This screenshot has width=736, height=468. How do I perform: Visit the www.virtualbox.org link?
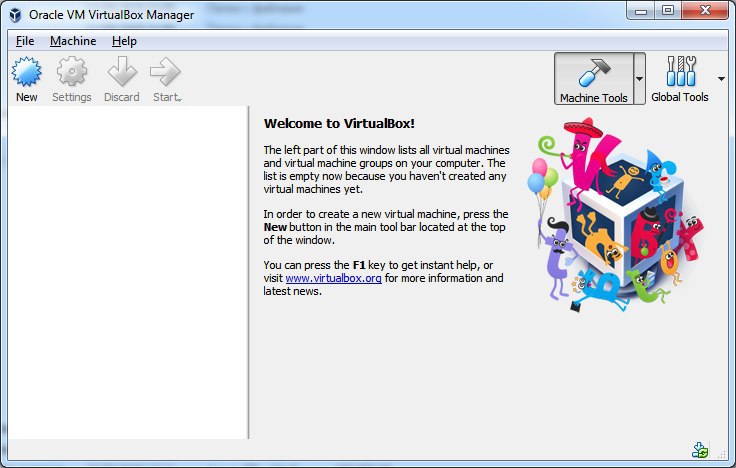tap(333, 278)
